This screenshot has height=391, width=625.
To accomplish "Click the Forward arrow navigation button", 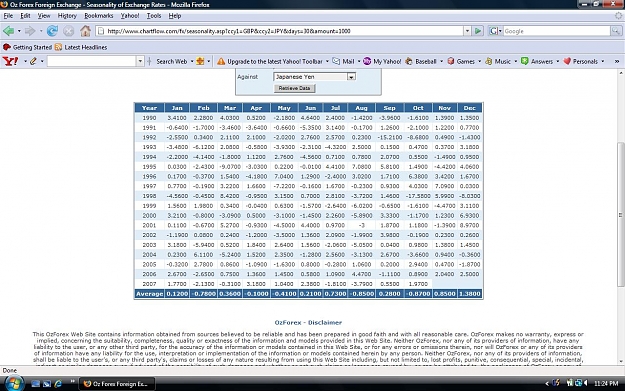I will [x=30, y=31].
